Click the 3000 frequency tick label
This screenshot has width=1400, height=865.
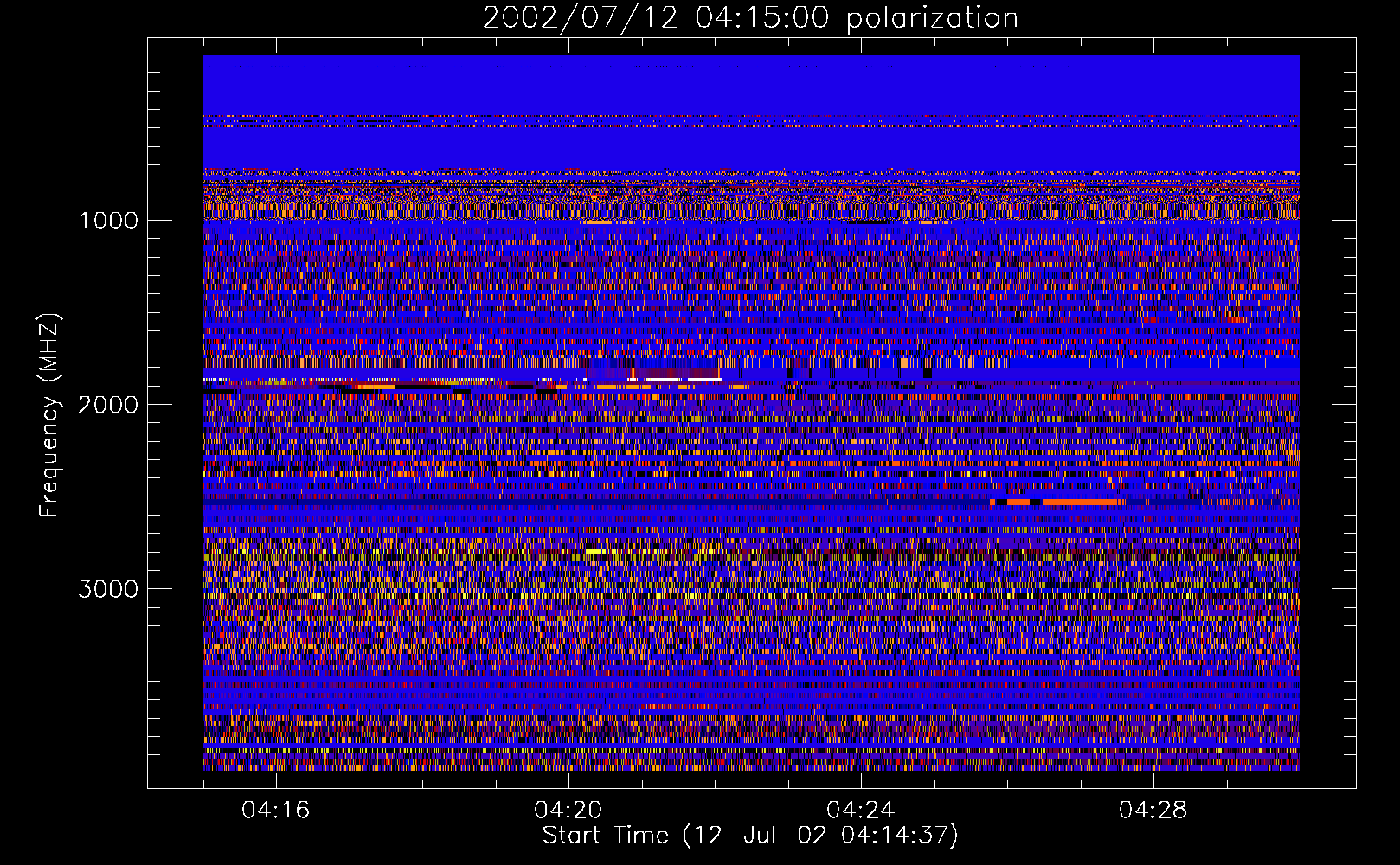(108, 589)
